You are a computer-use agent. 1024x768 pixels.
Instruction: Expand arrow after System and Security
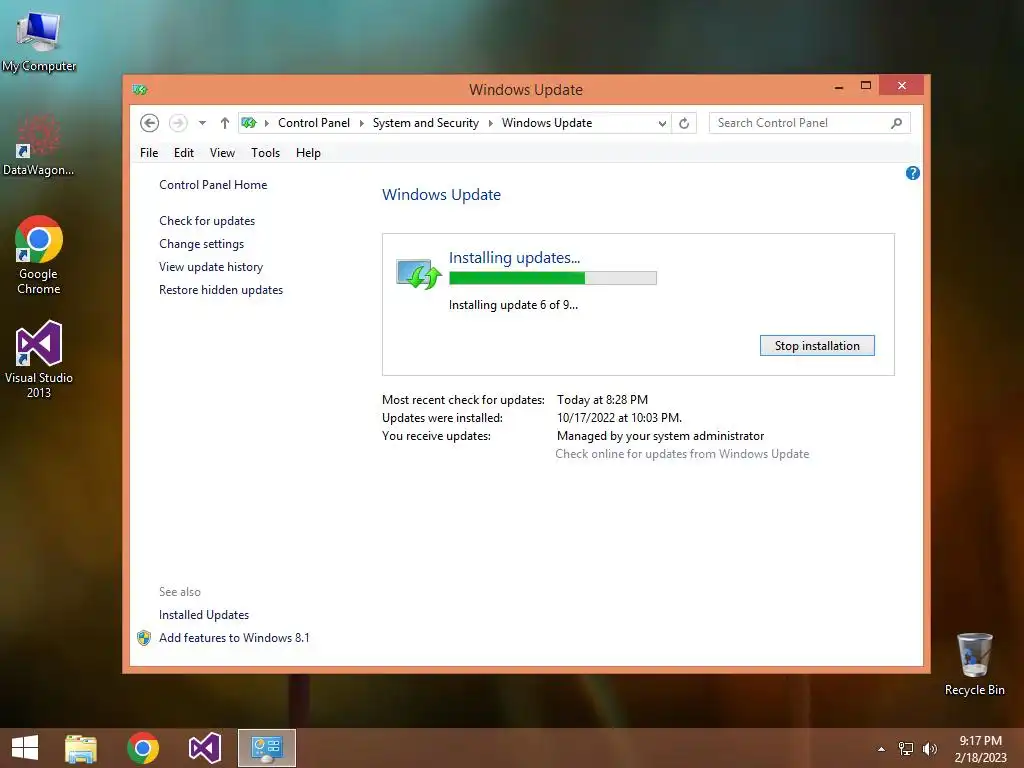click(490, 123)
